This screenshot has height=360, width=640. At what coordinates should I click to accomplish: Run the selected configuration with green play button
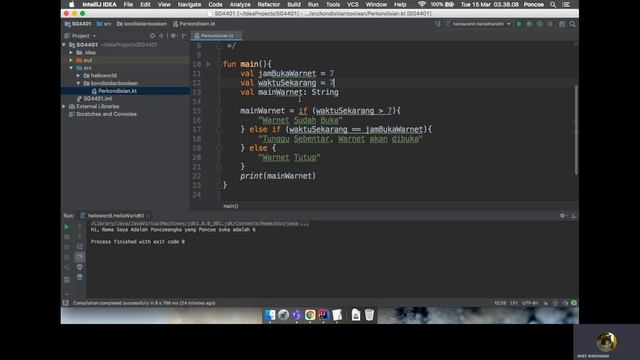519,24
